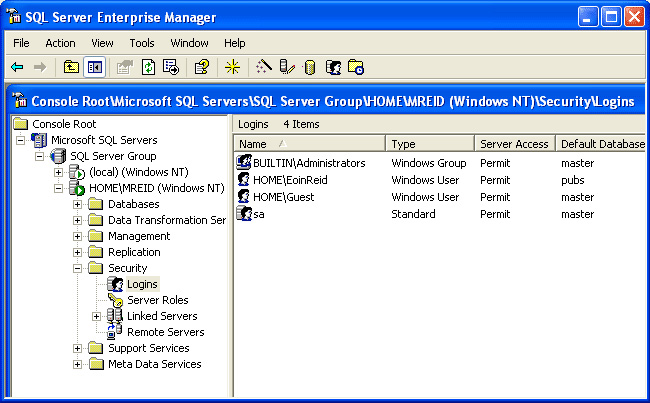The image size is (650, 403).
Task: Expand the (local) (Windows NT) server node
Action: pyautogui.click(x=58, y=172)
